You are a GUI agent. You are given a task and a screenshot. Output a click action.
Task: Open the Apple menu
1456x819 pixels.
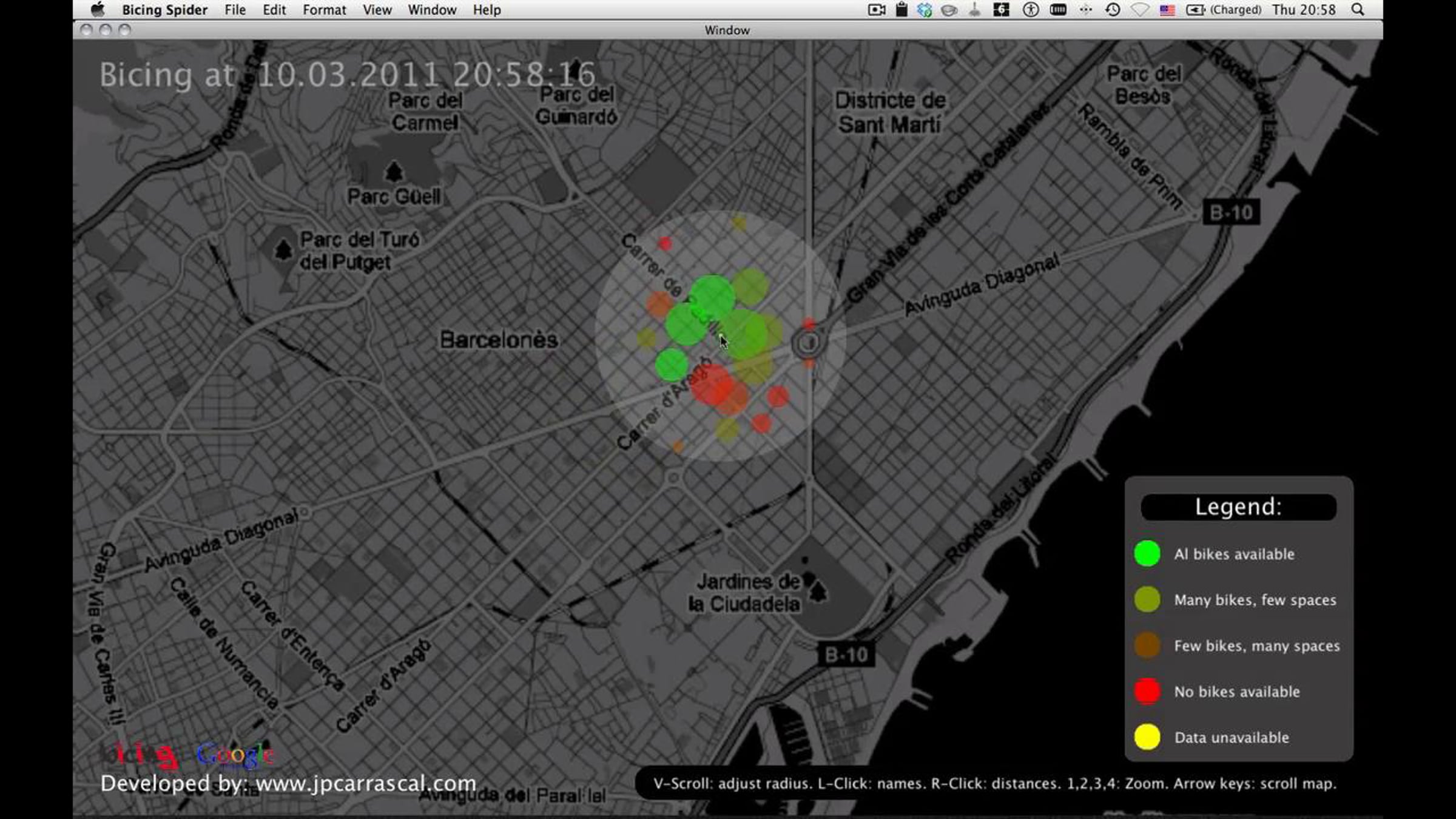point(98,10)
